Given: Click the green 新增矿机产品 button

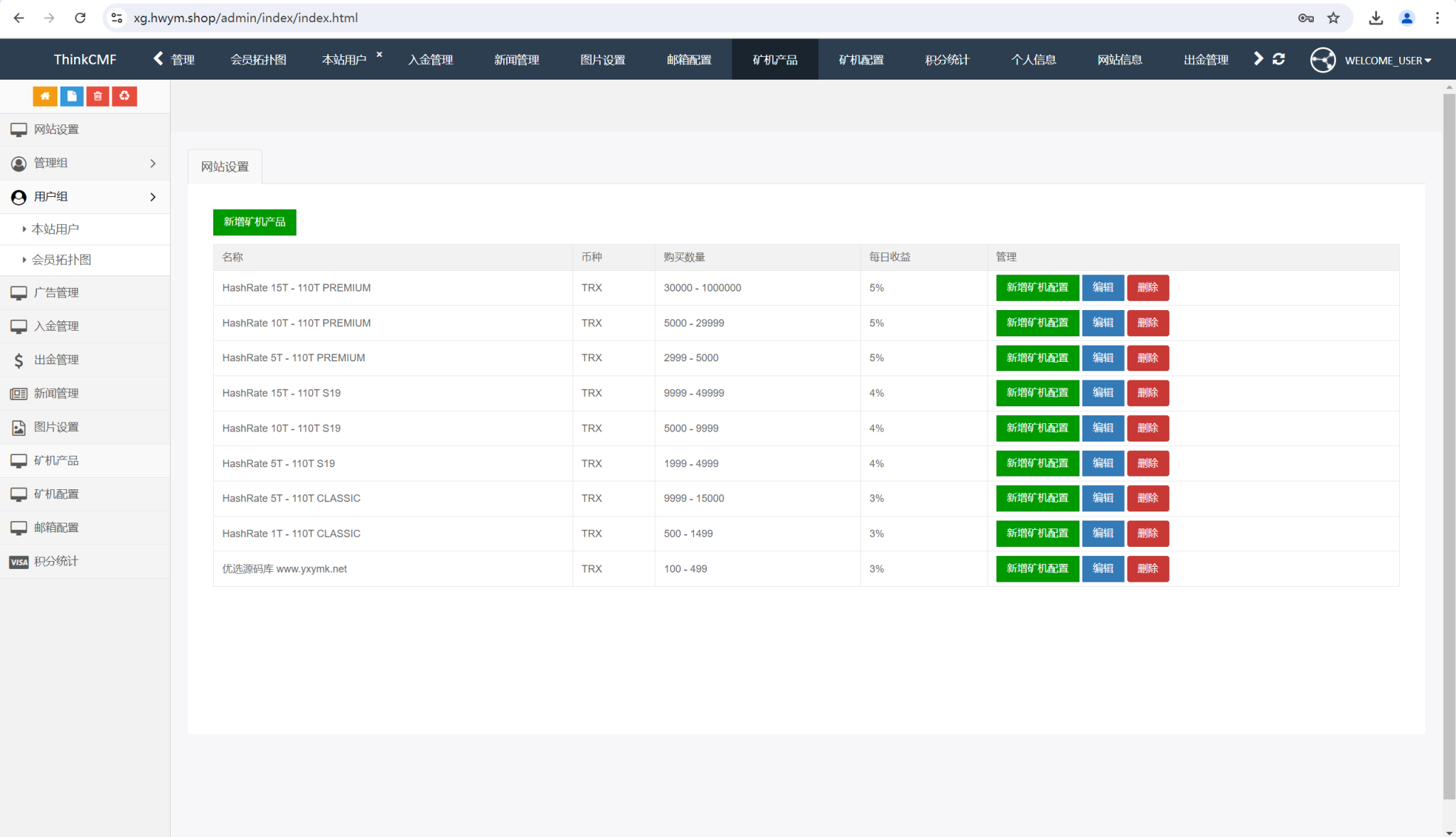Looking at the screenshot, I should 255,222.
